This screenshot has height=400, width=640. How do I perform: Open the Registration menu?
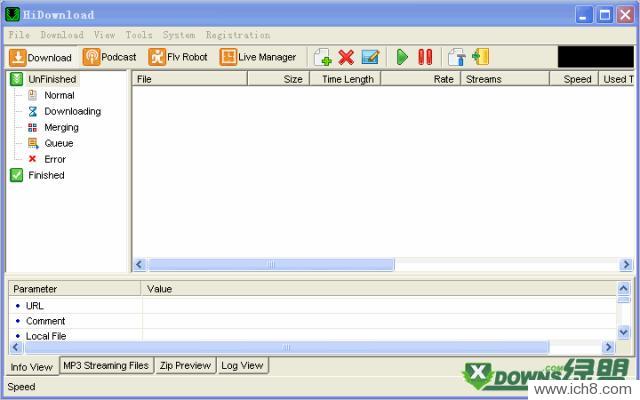click(x=238, y=35)
